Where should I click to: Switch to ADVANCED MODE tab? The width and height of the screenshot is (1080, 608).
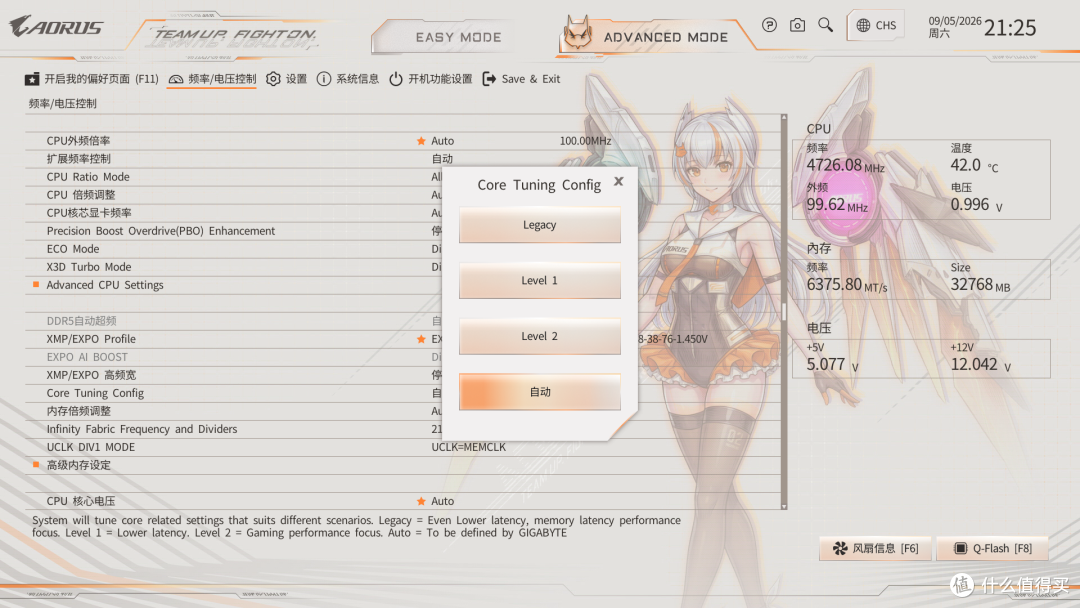pyautogui.click(x=665, y=37)
